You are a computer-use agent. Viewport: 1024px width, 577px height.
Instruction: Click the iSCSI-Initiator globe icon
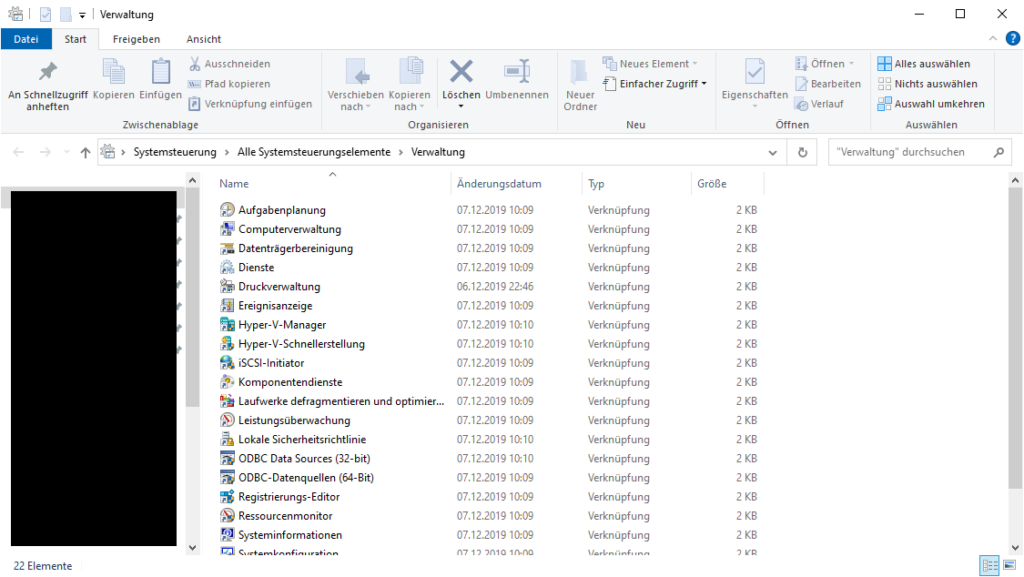pos(227,362)
